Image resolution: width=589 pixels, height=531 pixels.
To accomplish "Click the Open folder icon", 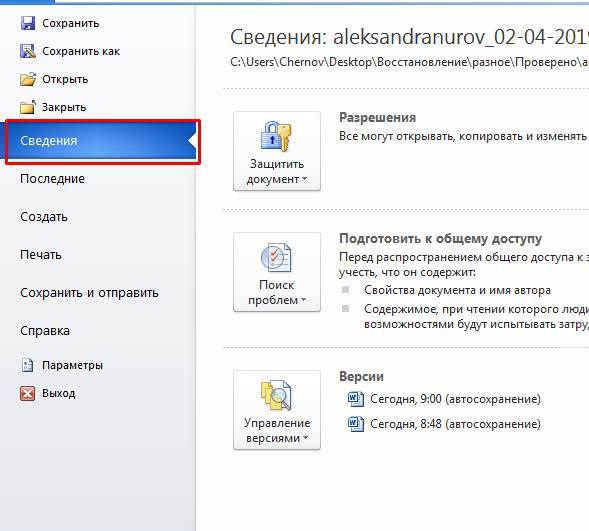I will pos(28,79).
